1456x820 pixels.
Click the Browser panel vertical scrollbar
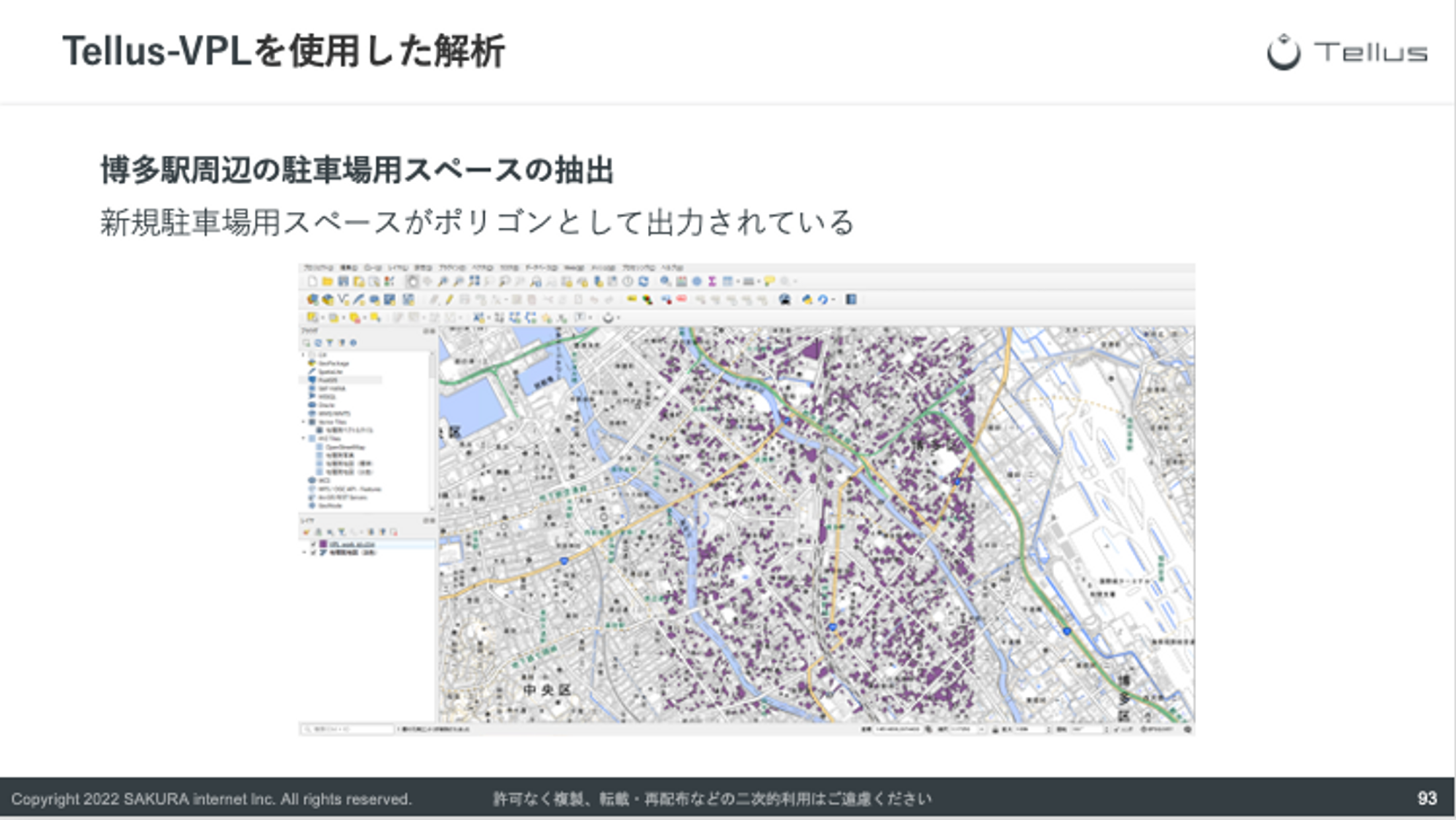point(432,430)
